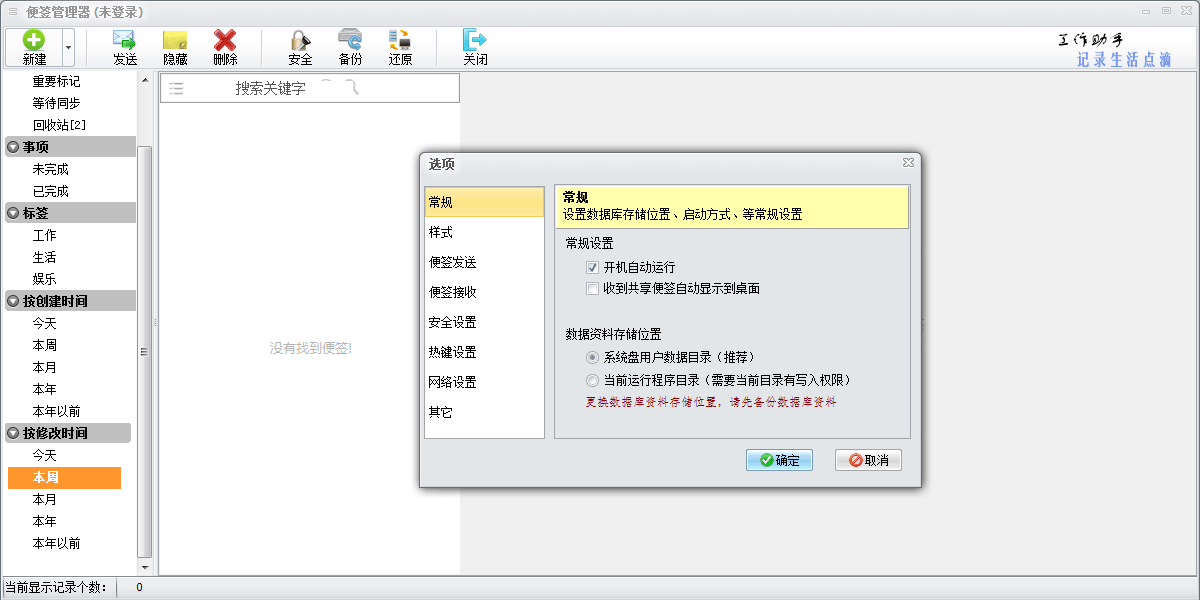Viewport: 1200px width, 600px height.
Task: Open the dropdown arrow beside 新建
Action: point(68,47)
